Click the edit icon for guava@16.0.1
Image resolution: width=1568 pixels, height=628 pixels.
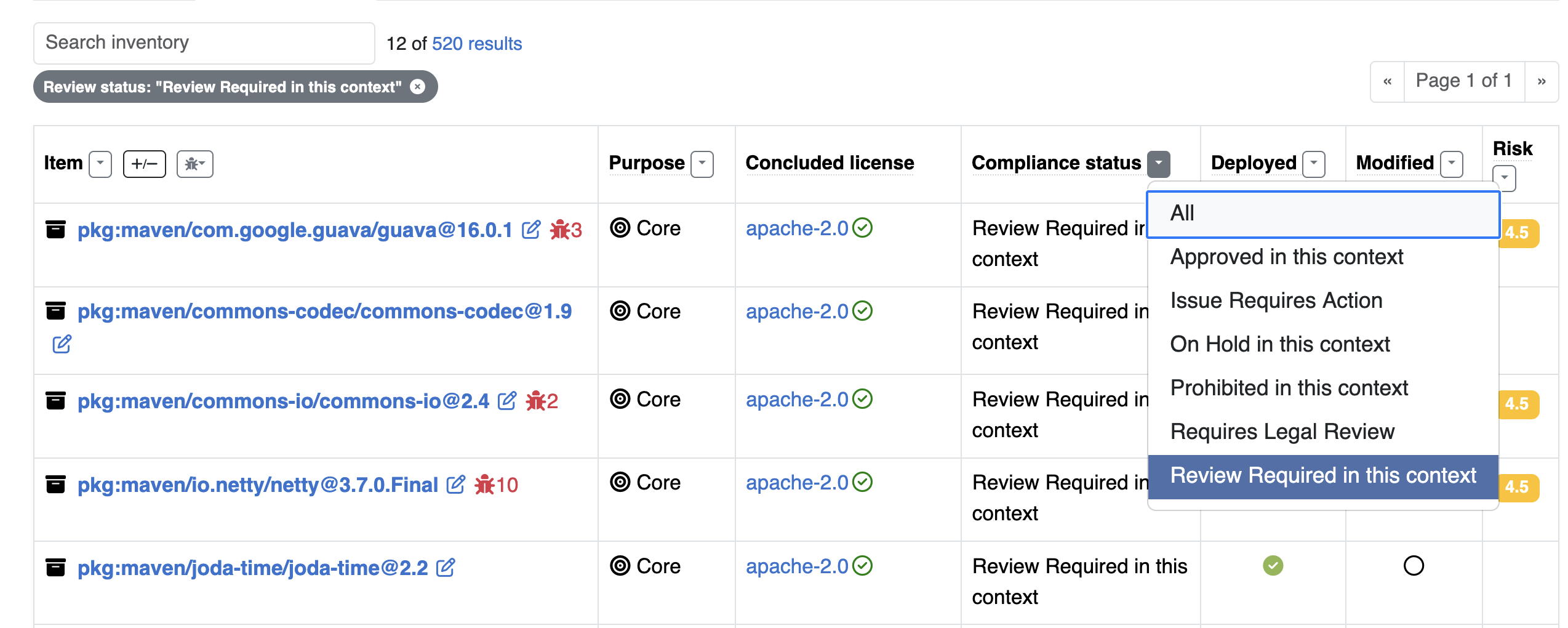(x=531, y=230)
